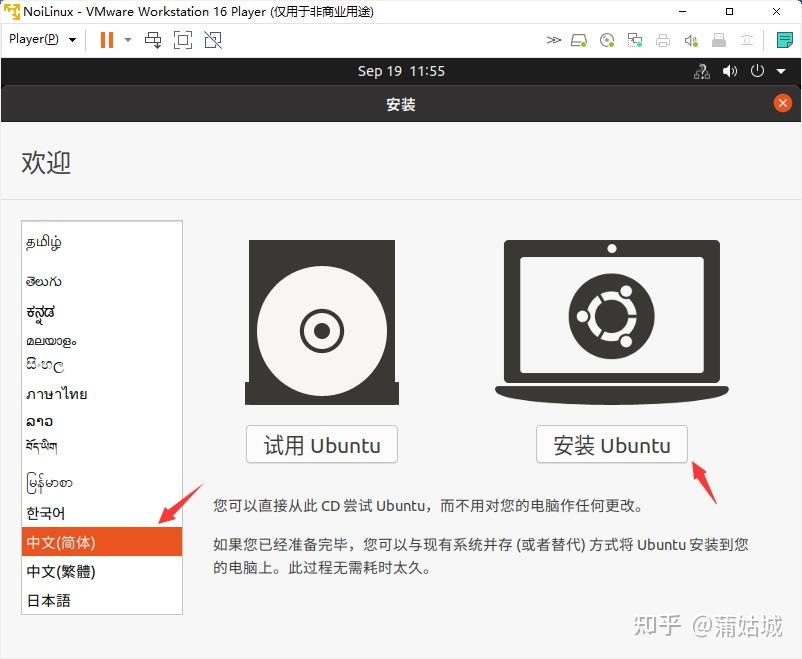Click the virtual network adapter device icon

click(x=634, y=40)
